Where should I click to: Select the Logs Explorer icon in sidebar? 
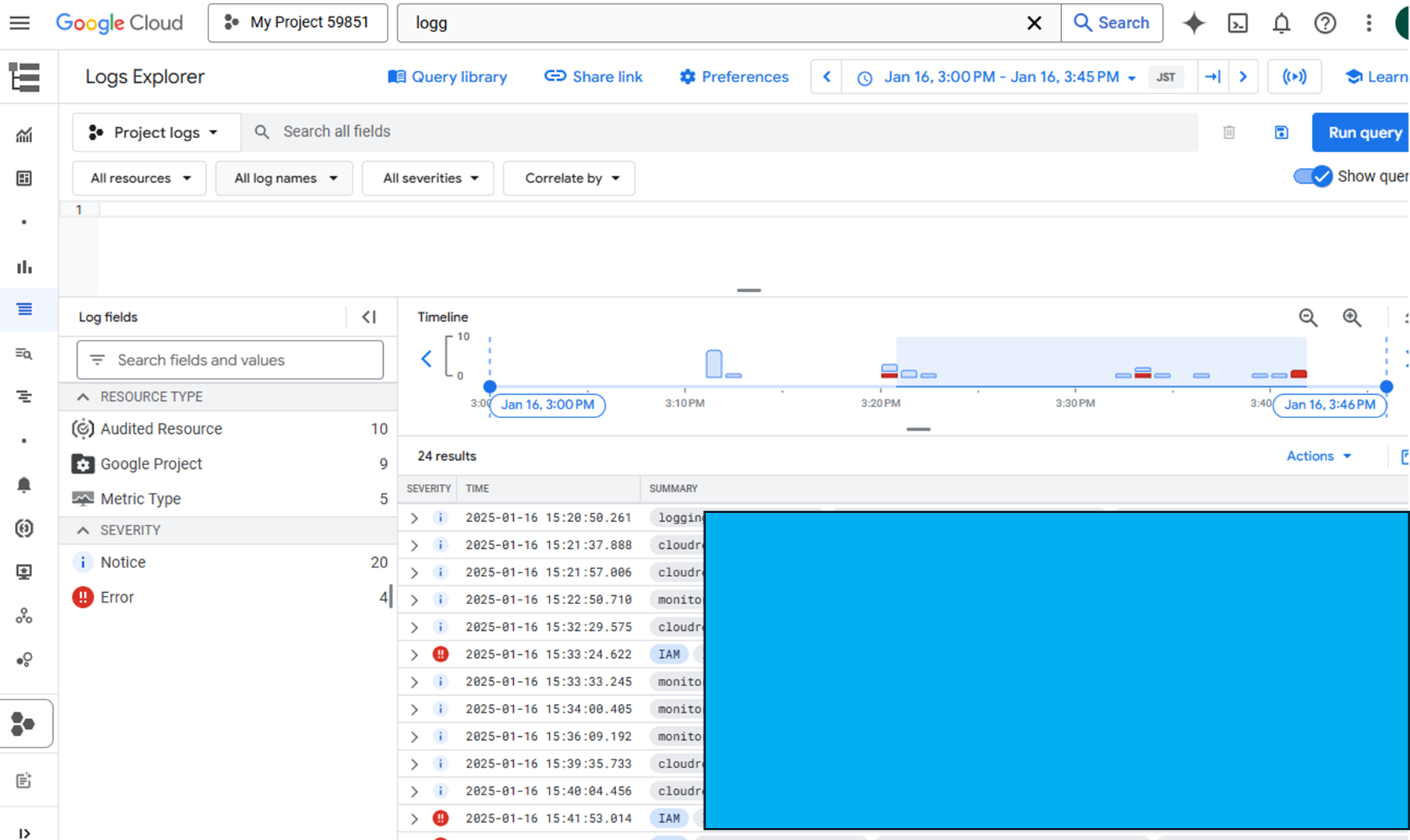click(24, 309)
